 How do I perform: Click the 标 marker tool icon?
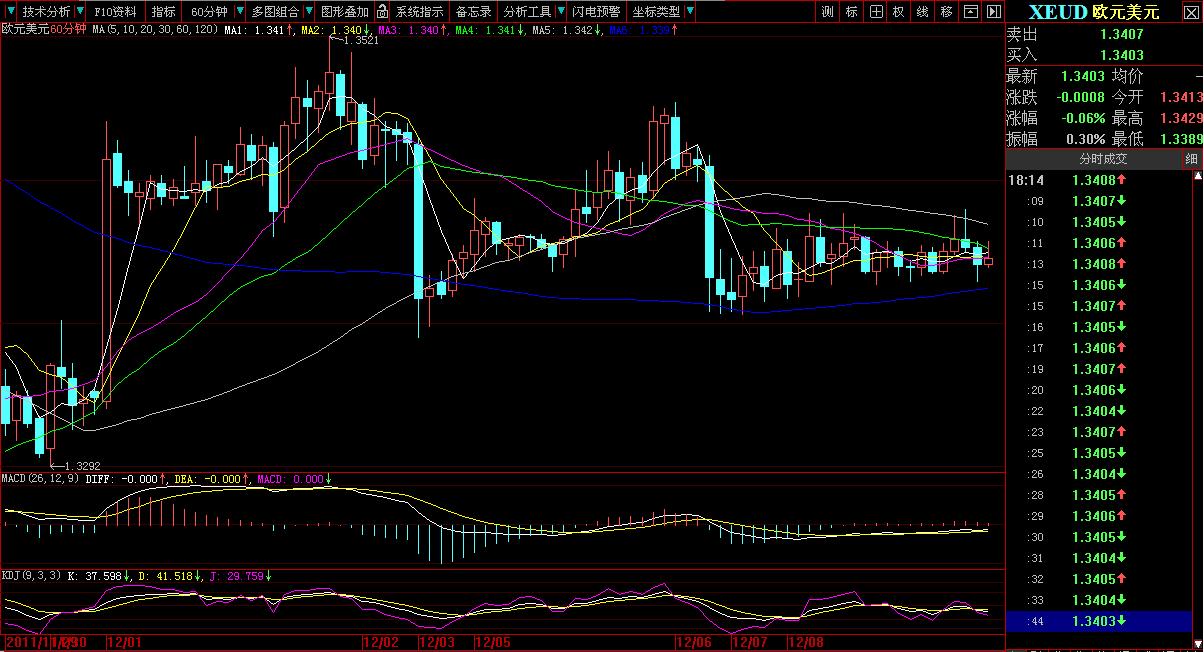point(852,12)
